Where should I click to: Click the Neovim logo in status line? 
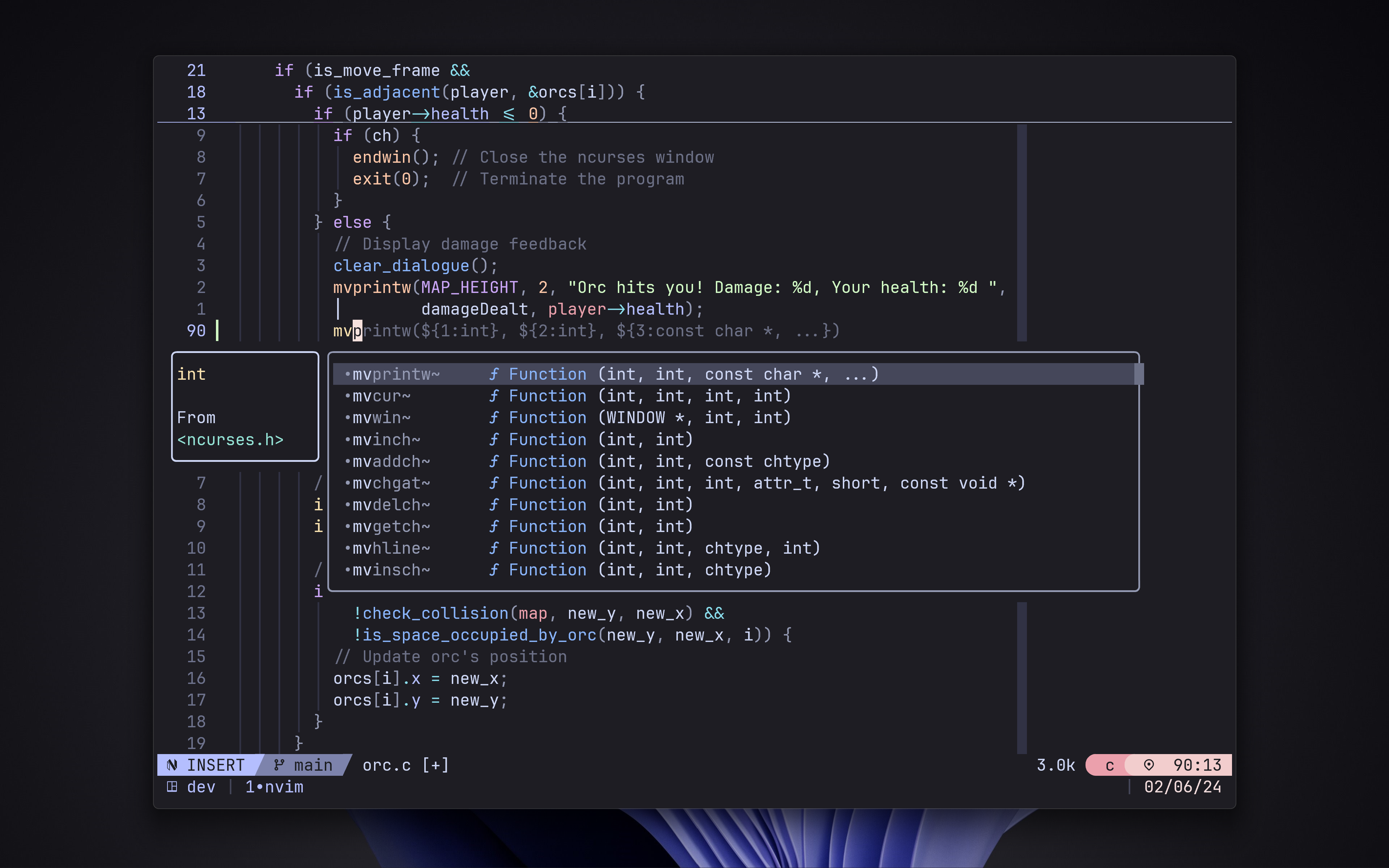(172, 765)
